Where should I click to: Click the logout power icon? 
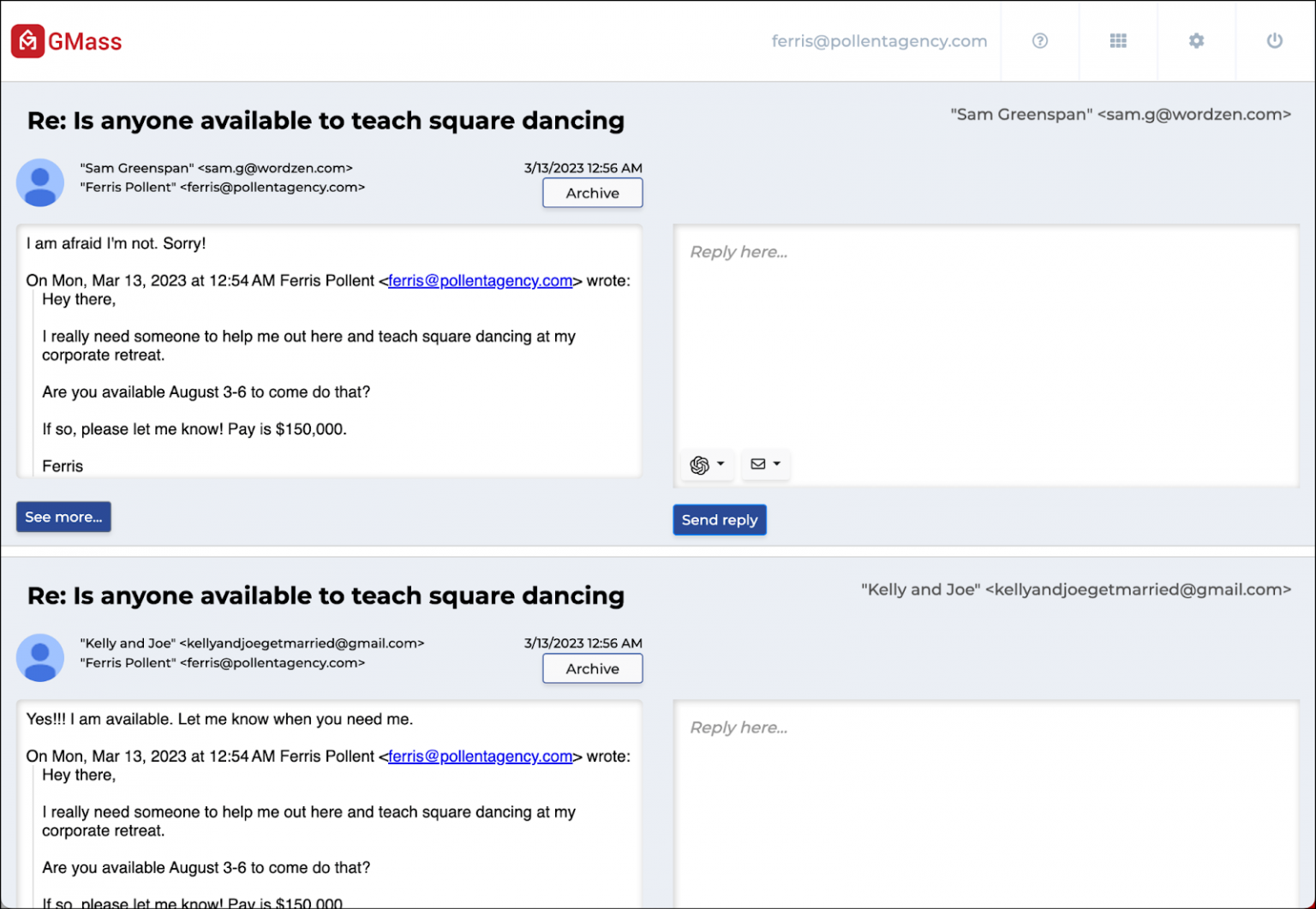coord(1274,40)
